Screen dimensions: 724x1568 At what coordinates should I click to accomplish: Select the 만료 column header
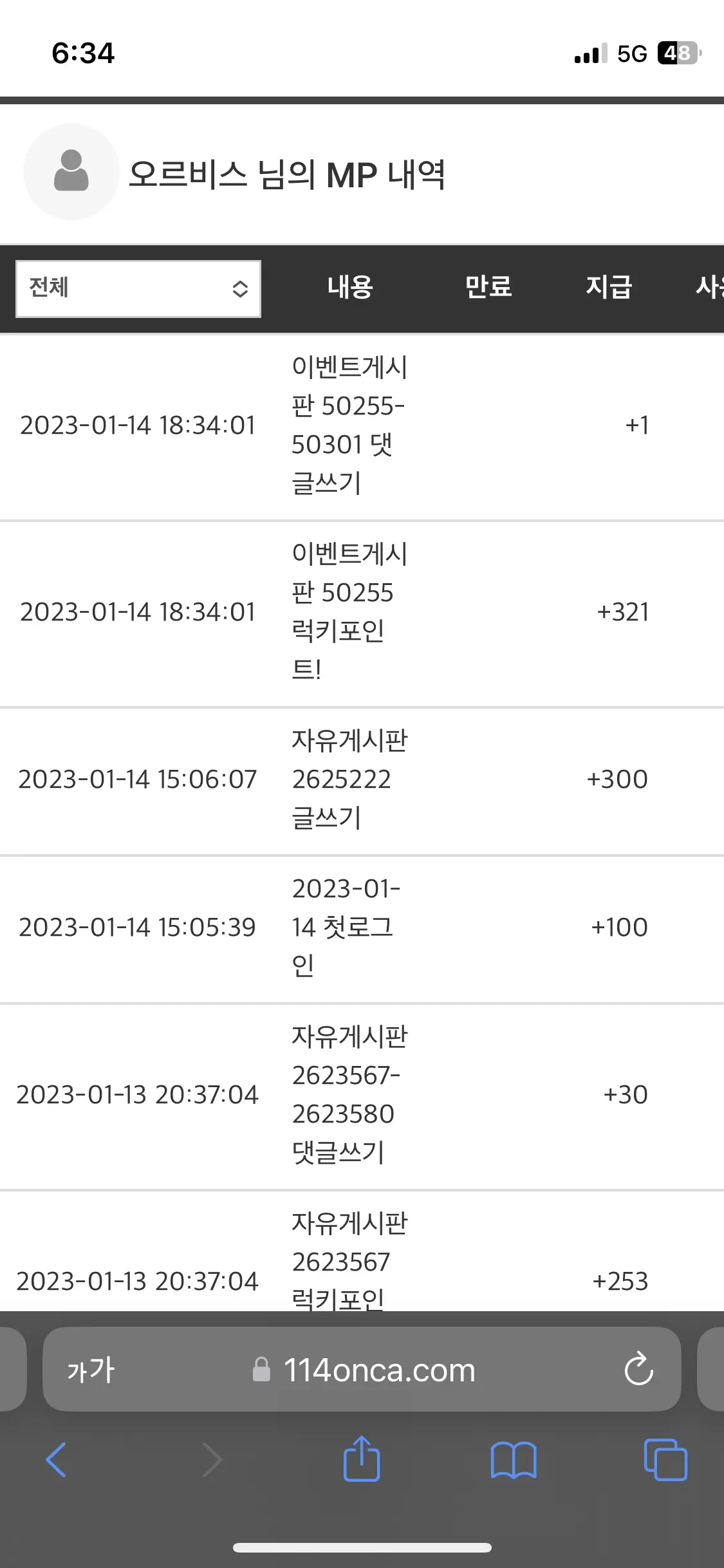[x=488, y=287]
